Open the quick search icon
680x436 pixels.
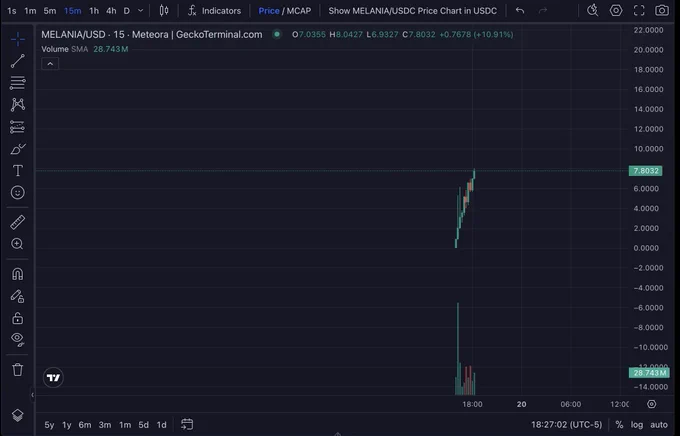pos(592,10)
